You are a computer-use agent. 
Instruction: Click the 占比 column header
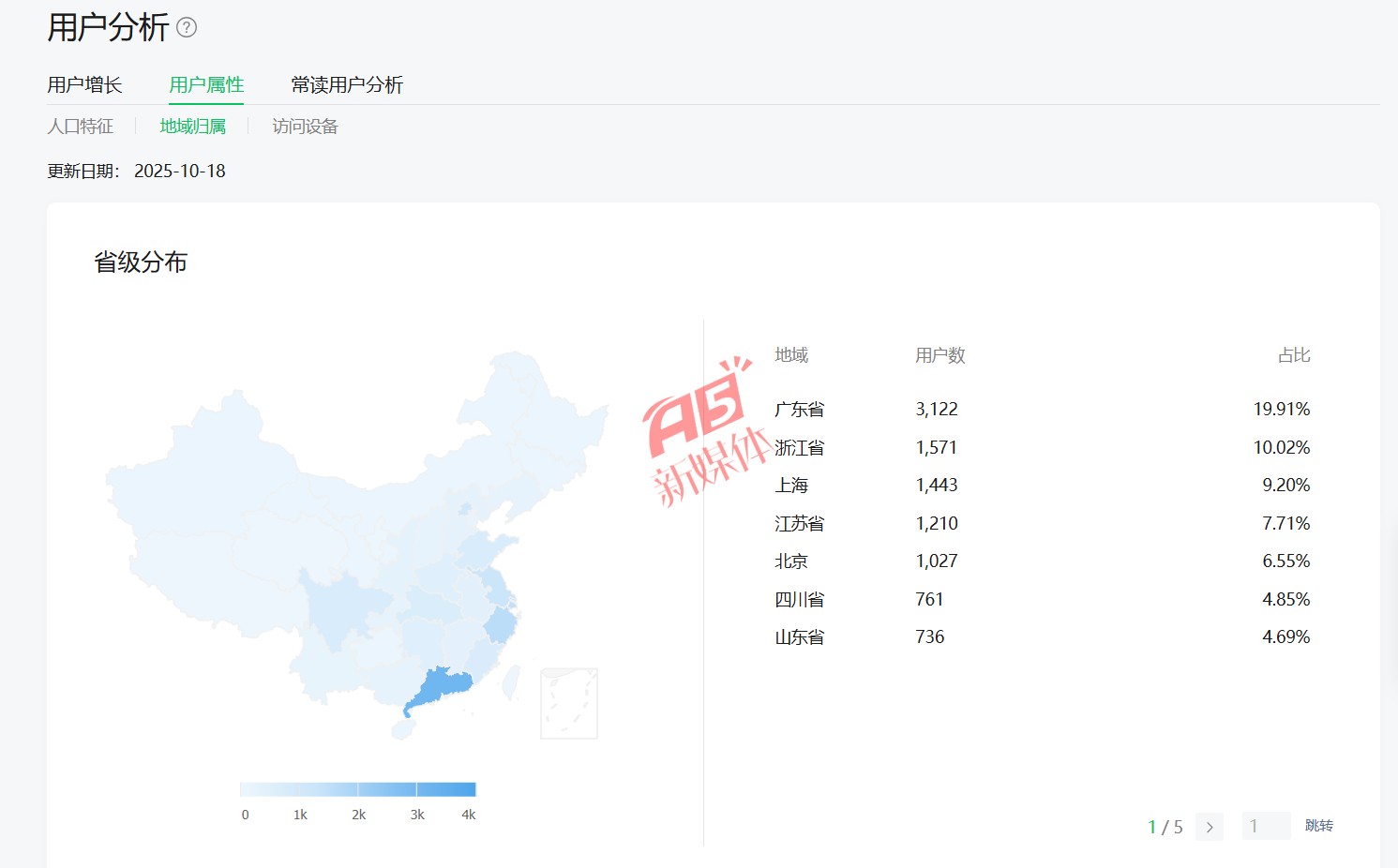(1293, 355)
